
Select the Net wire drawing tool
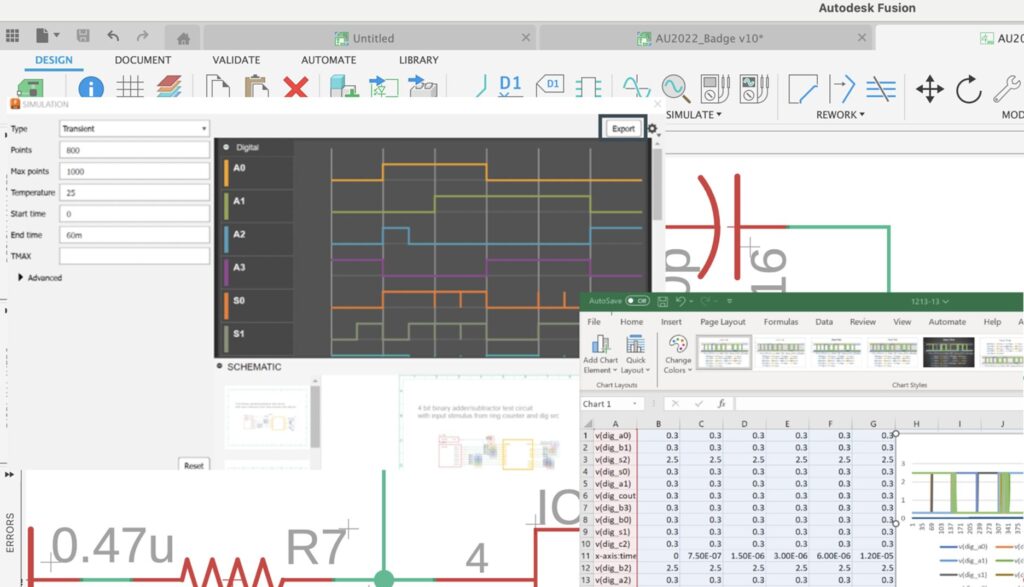click(479, 86)
